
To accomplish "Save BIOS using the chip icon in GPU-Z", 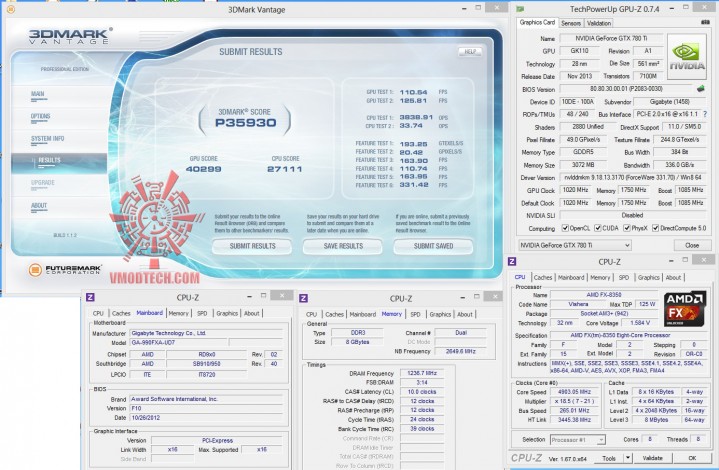I will click(701, 88).
